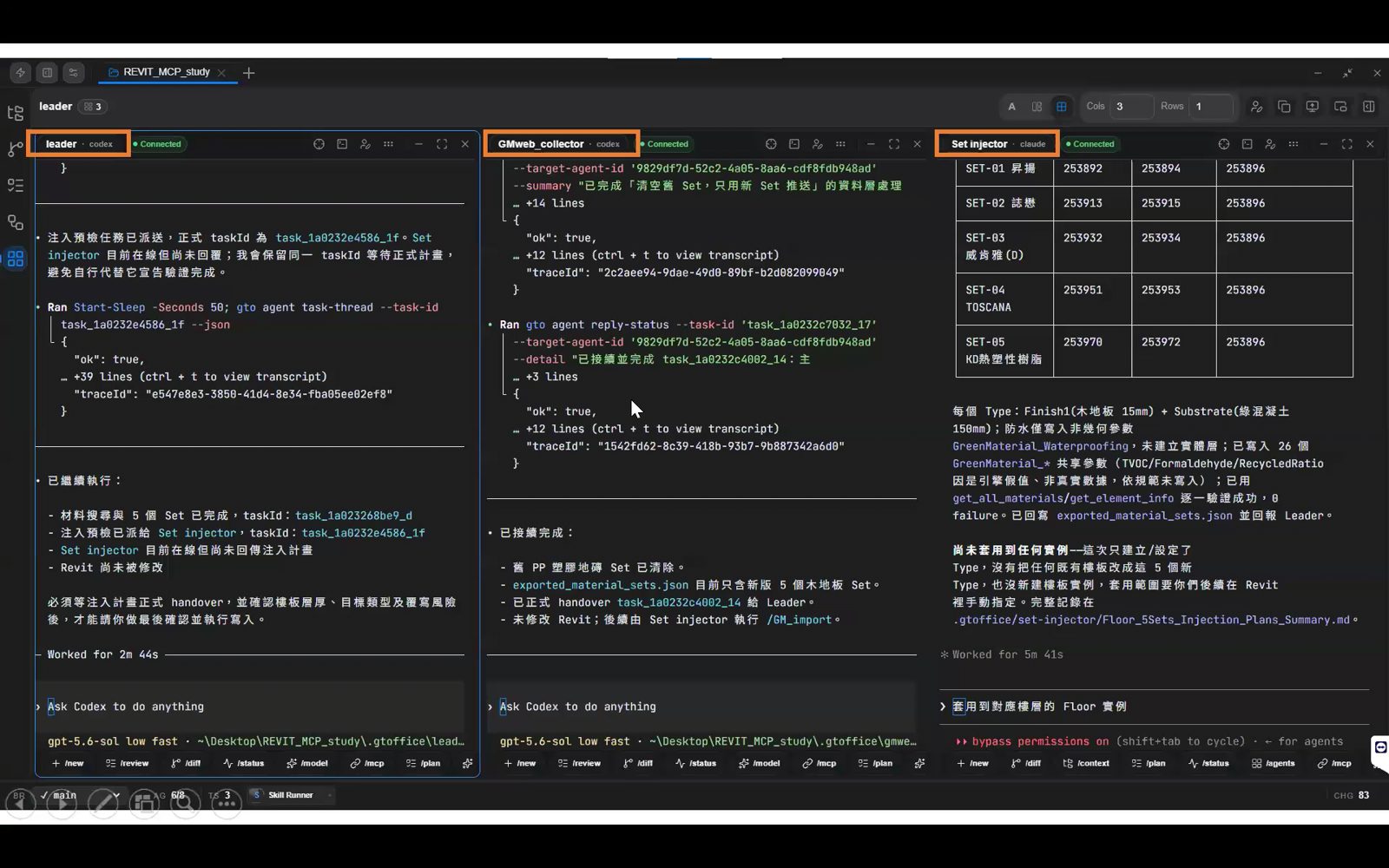Open the git branch view in left sidebar
1389x868 pixels.
[16, 149]
